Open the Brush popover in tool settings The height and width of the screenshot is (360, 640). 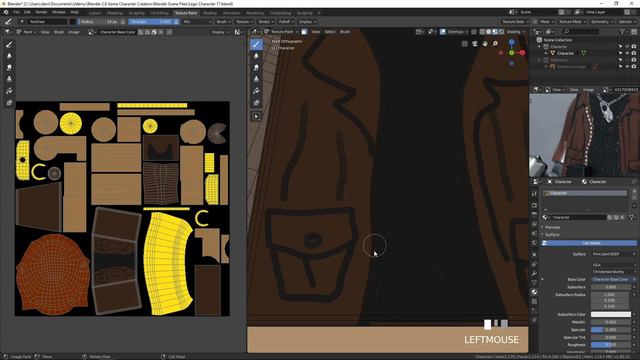(x=223, y=22)
